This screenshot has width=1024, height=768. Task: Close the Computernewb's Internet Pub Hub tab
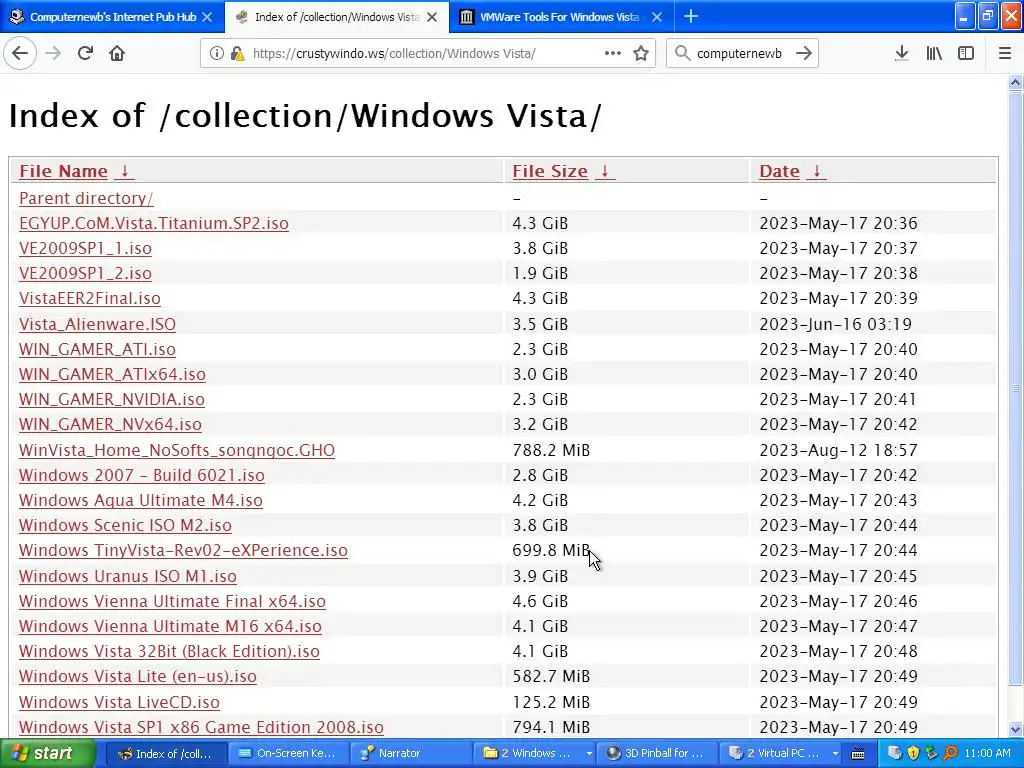pyautogui.click(x=207, y=17)
